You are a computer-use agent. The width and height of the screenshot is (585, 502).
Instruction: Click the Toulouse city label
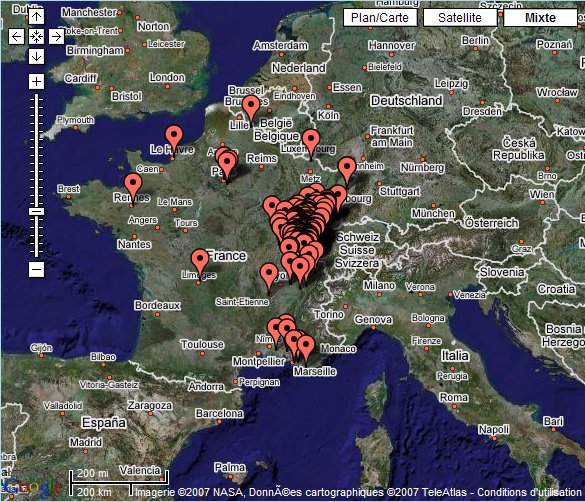coord(202,344)
